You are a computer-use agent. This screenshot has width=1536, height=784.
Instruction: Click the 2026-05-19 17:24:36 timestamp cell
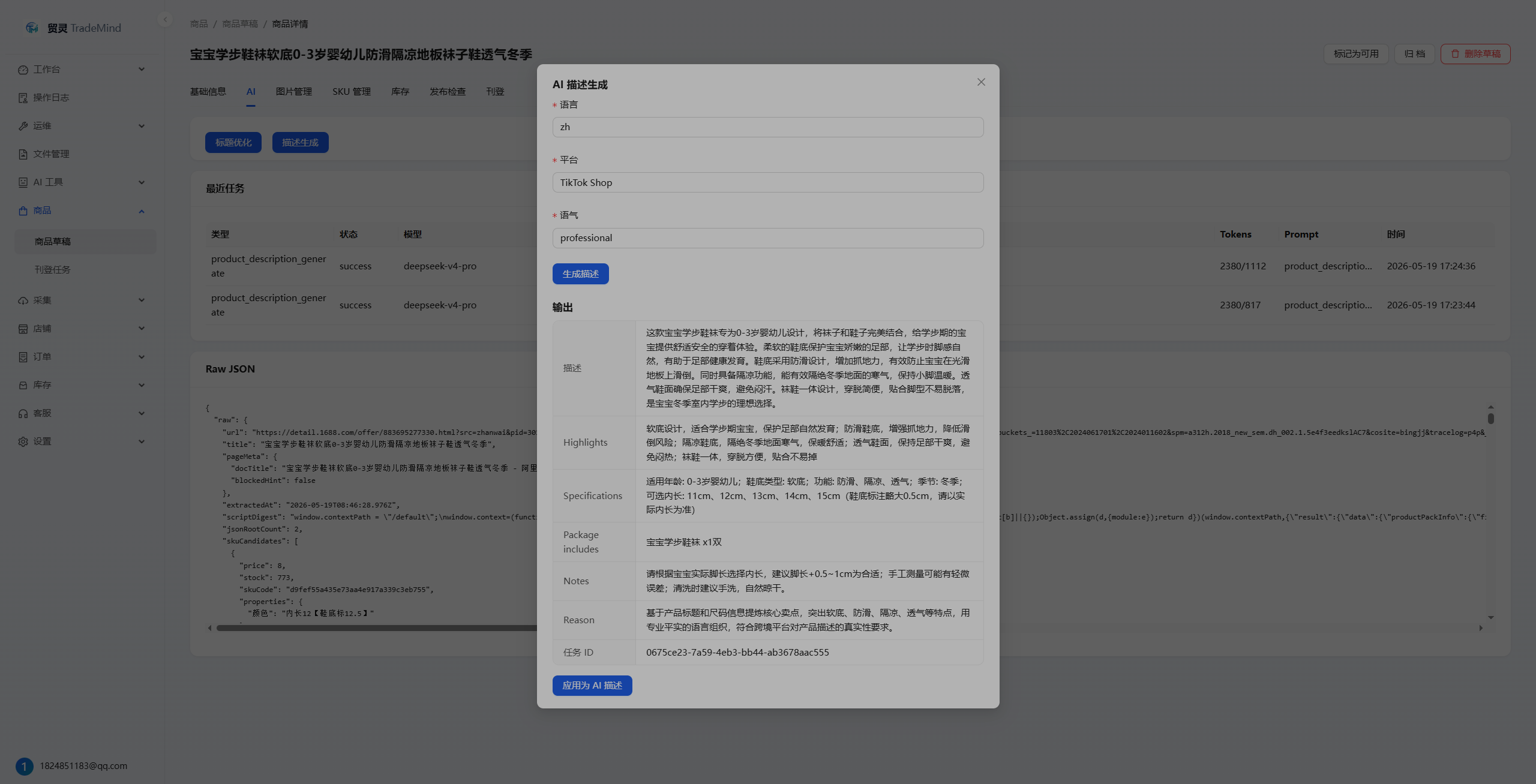1431,266
